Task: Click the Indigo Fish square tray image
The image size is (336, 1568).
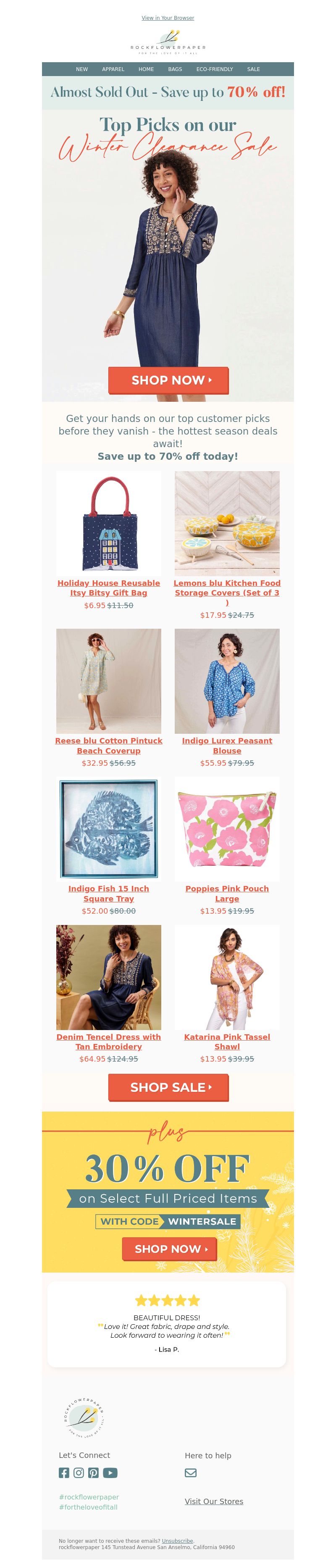Action: click(109, 828)
